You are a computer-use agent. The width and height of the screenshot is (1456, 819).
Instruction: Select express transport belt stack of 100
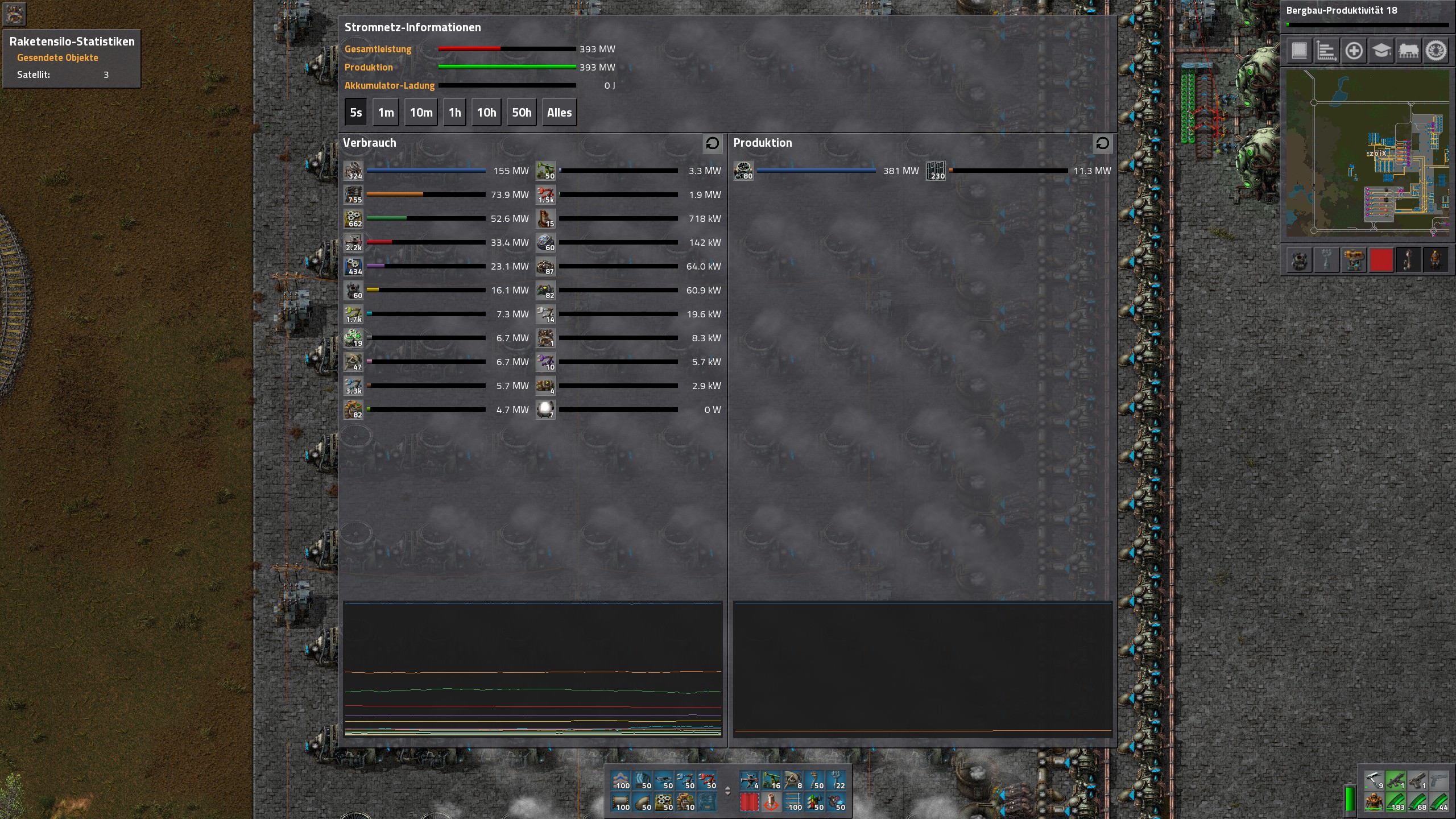621,780
